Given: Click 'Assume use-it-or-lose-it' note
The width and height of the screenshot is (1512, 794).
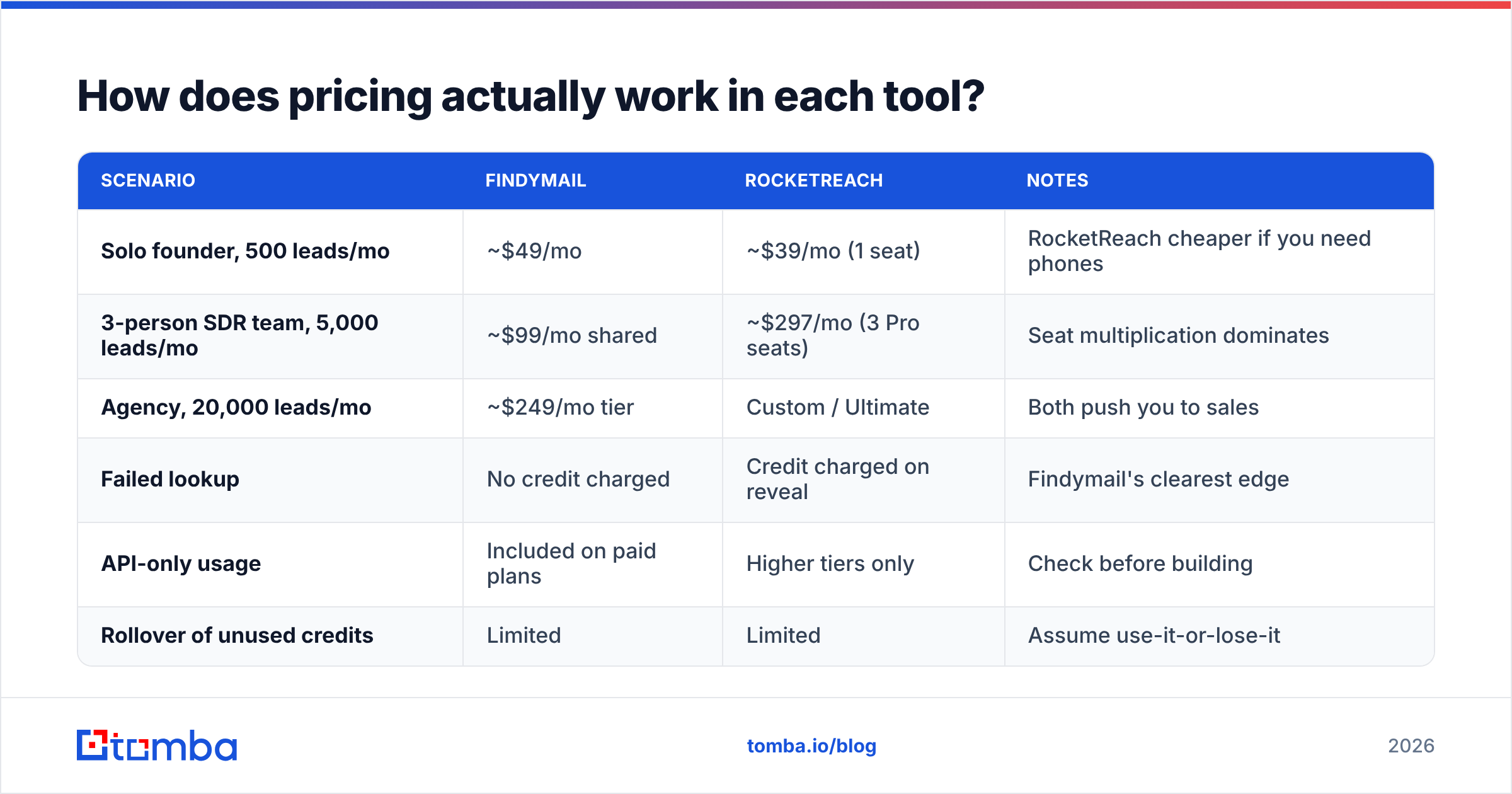Looking at the screenshot, I should click(x=1154, y=635).
